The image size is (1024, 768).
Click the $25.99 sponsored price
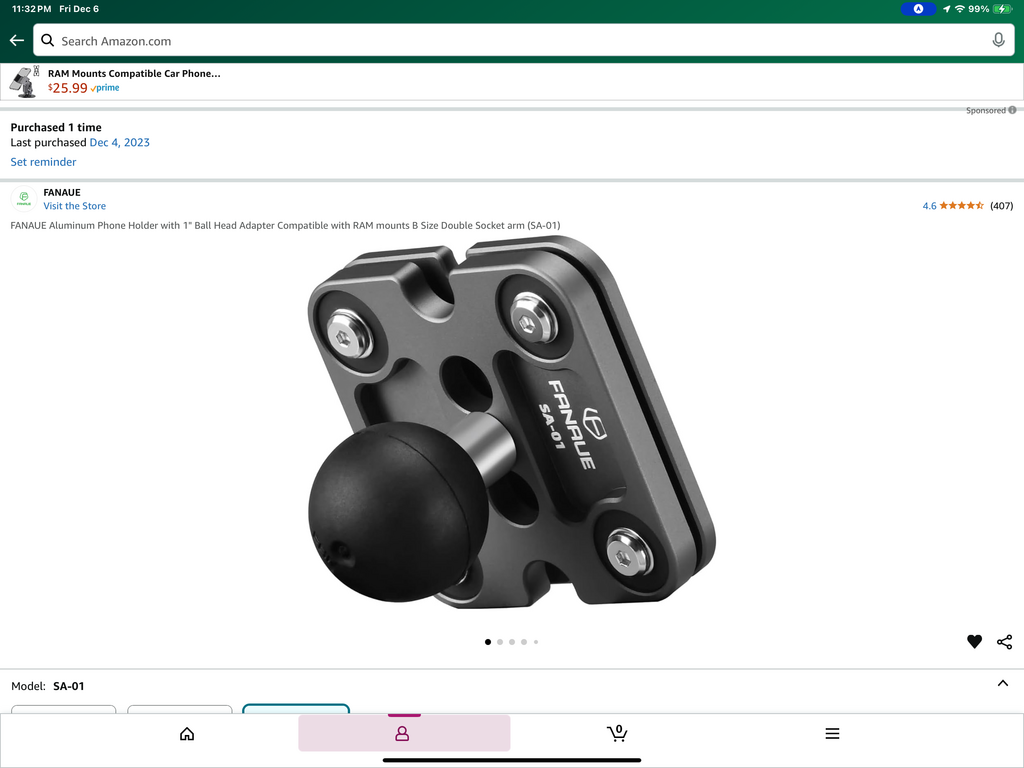click(67, 88)
